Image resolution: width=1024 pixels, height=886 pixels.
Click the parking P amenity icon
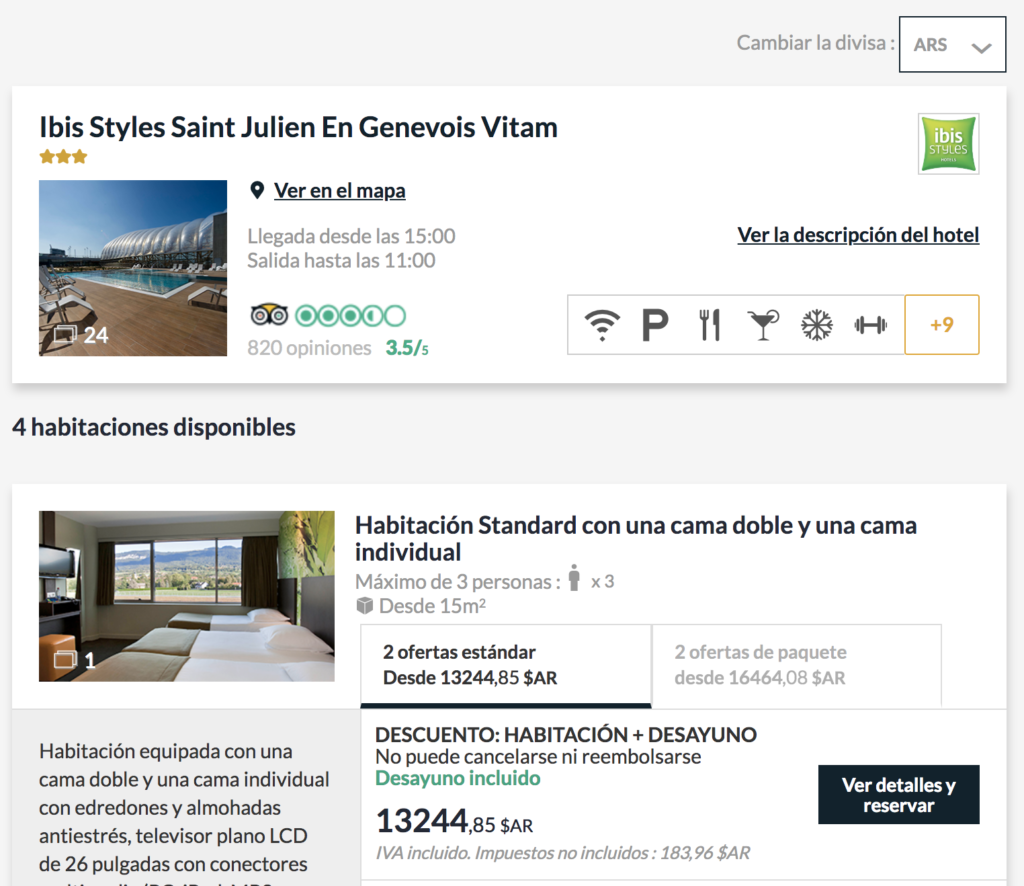[655, 325]
